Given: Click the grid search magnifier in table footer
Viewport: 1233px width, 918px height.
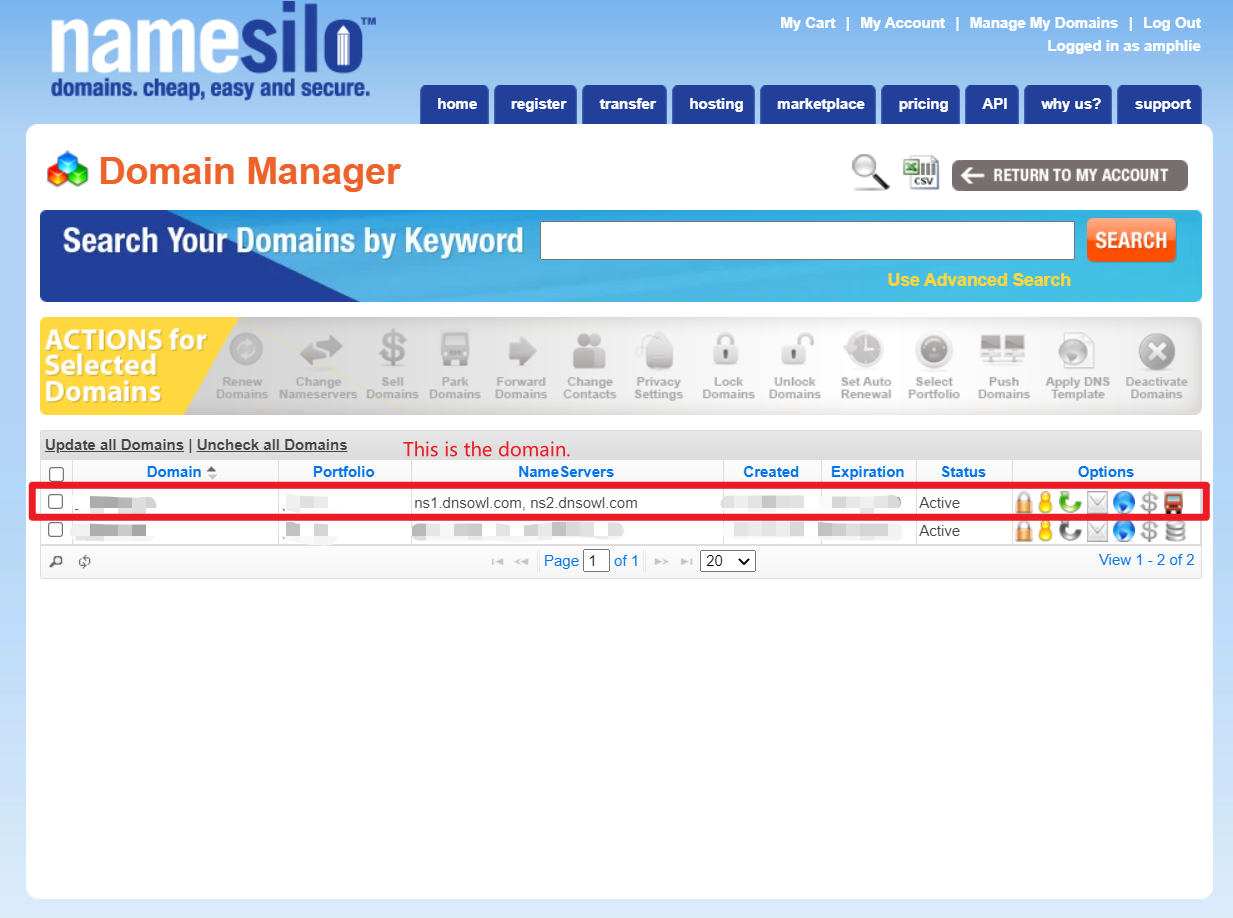Looking at the screenshot, I should 56,562.
